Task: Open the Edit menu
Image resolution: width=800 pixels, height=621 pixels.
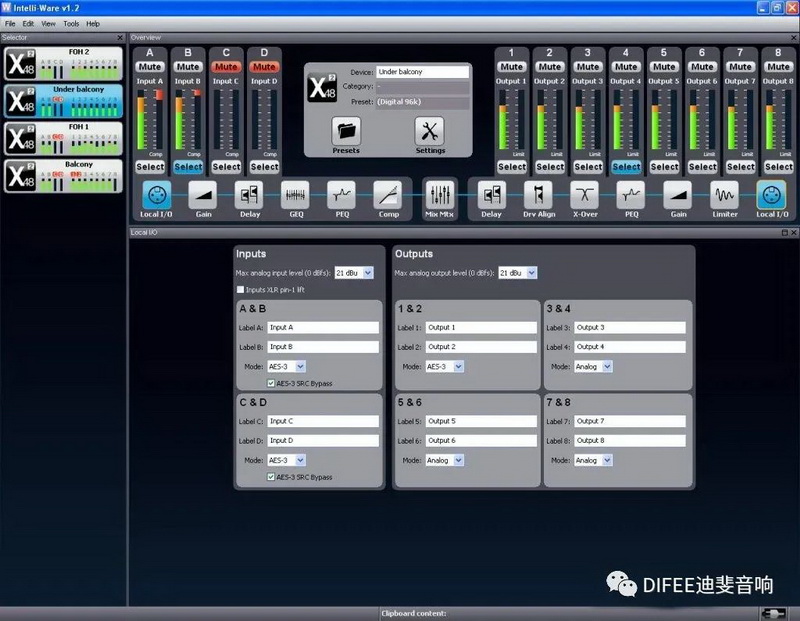Action: coord(28,24)
